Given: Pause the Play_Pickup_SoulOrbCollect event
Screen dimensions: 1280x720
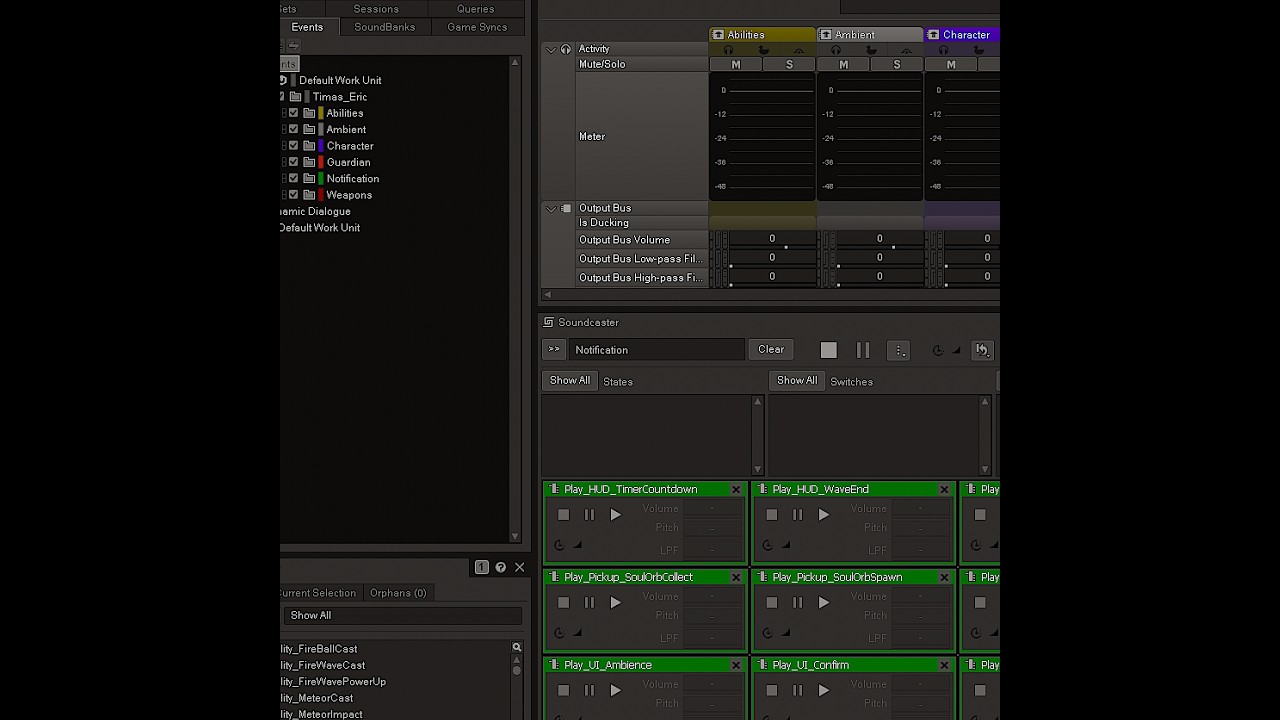Looking at the screenshot, I should point(589,603).
